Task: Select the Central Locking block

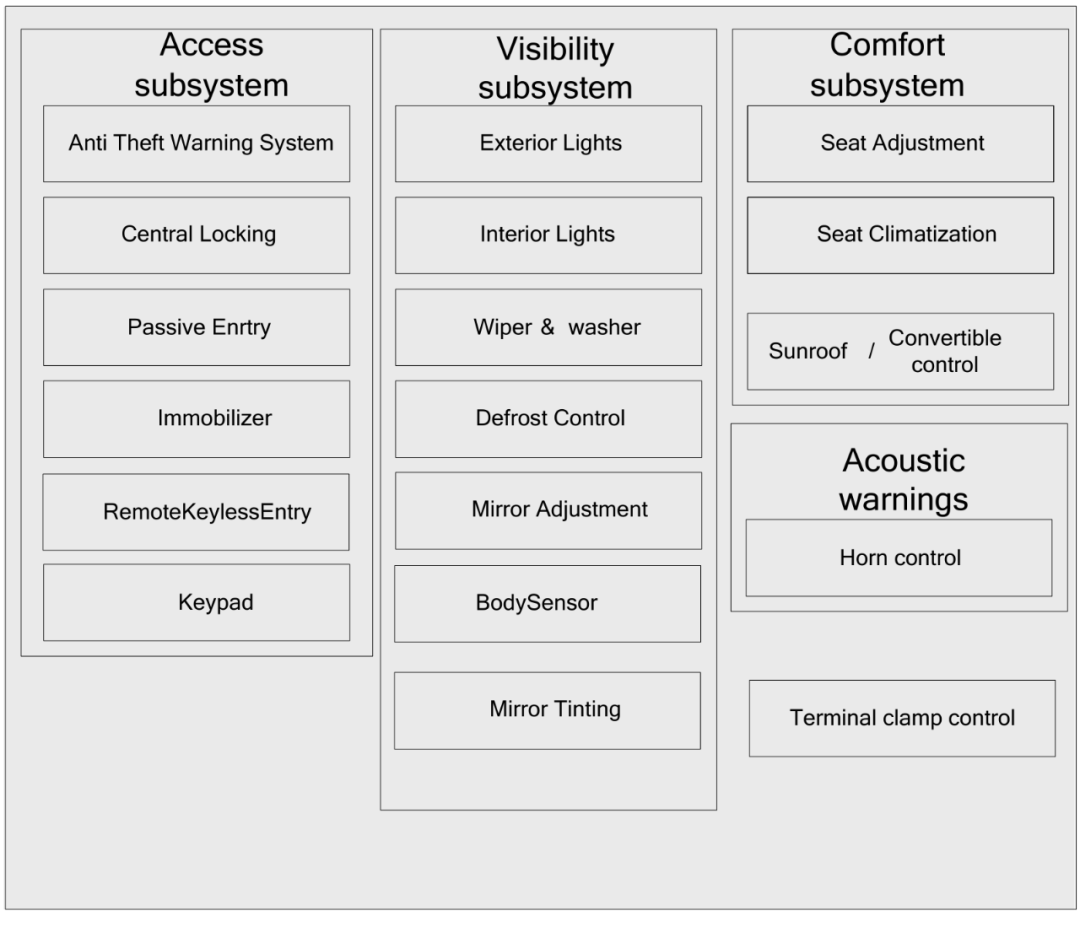Action: point(196,235)
